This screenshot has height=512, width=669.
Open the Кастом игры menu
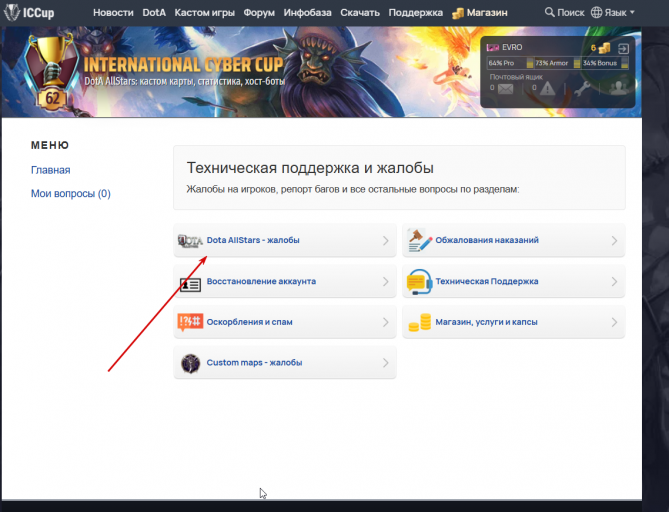pyautogui.click(x=204, y=13)
